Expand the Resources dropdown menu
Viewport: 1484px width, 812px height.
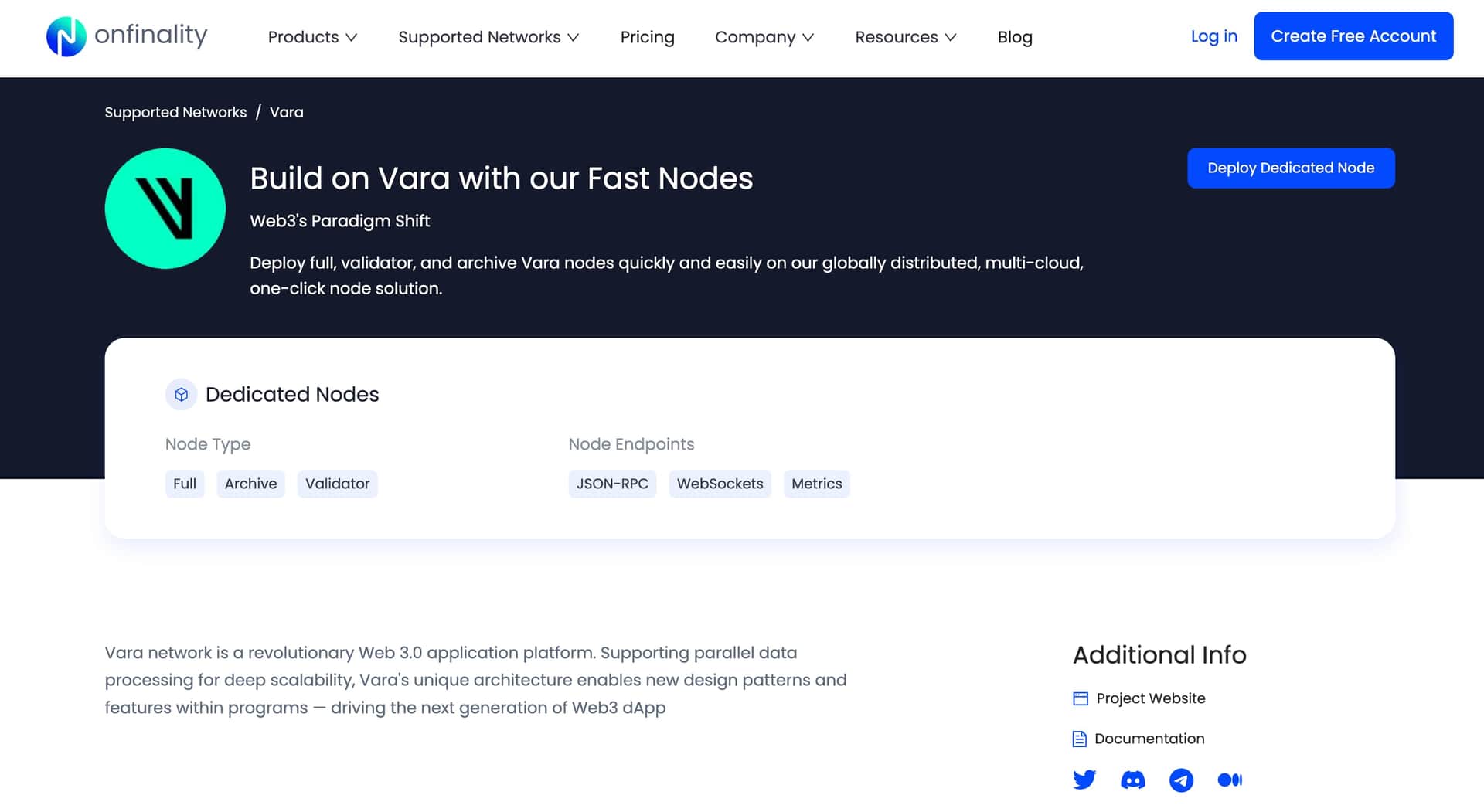click(905, 37)
